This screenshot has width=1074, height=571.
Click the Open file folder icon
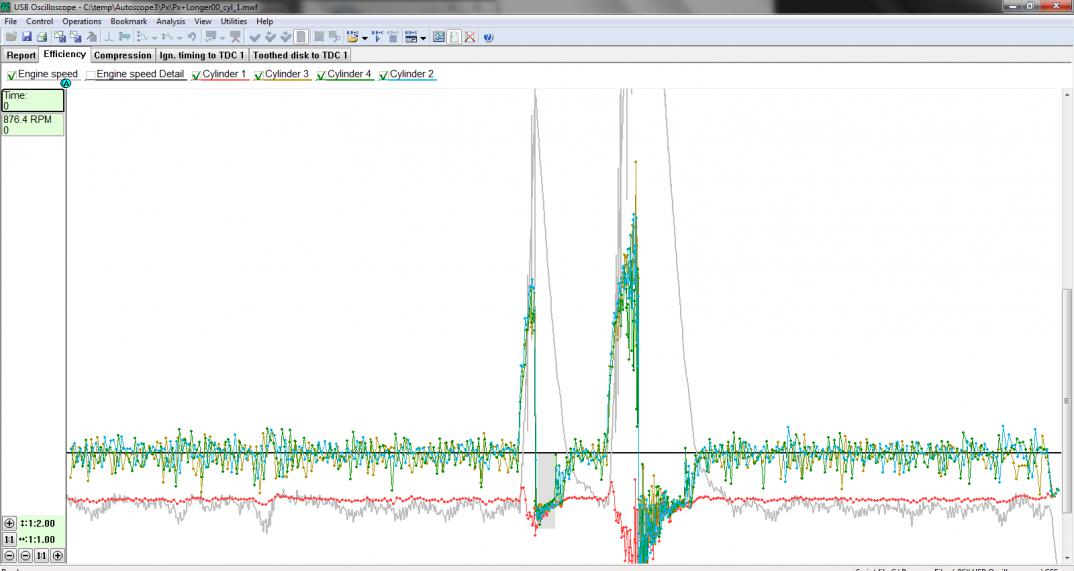point(10,37)
